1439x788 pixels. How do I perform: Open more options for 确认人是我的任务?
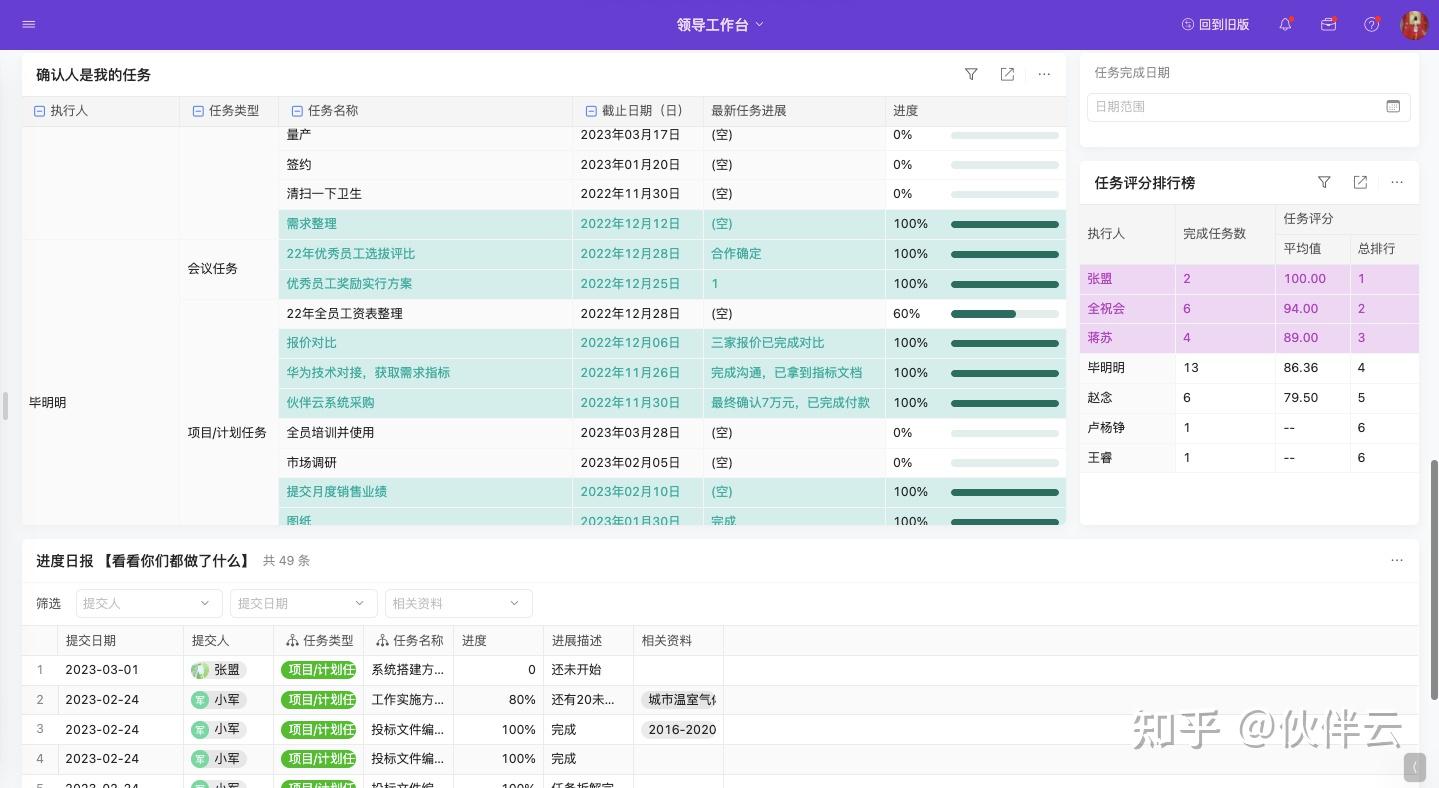coord(1044,74)
